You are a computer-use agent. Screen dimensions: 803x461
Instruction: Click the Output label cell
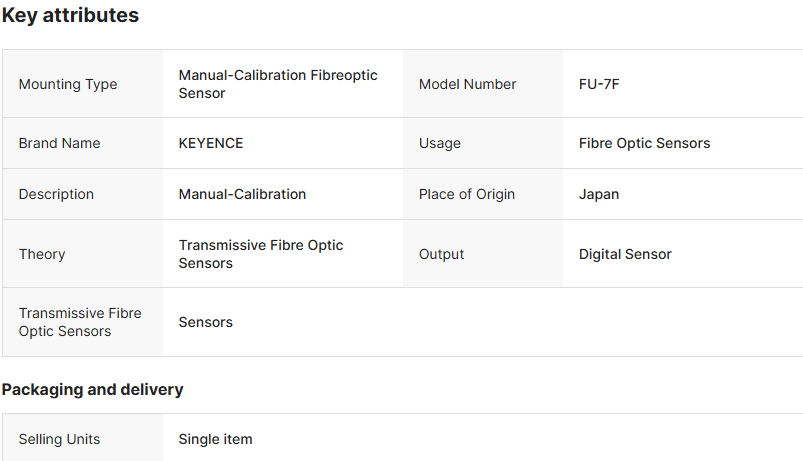coord(441,254)
